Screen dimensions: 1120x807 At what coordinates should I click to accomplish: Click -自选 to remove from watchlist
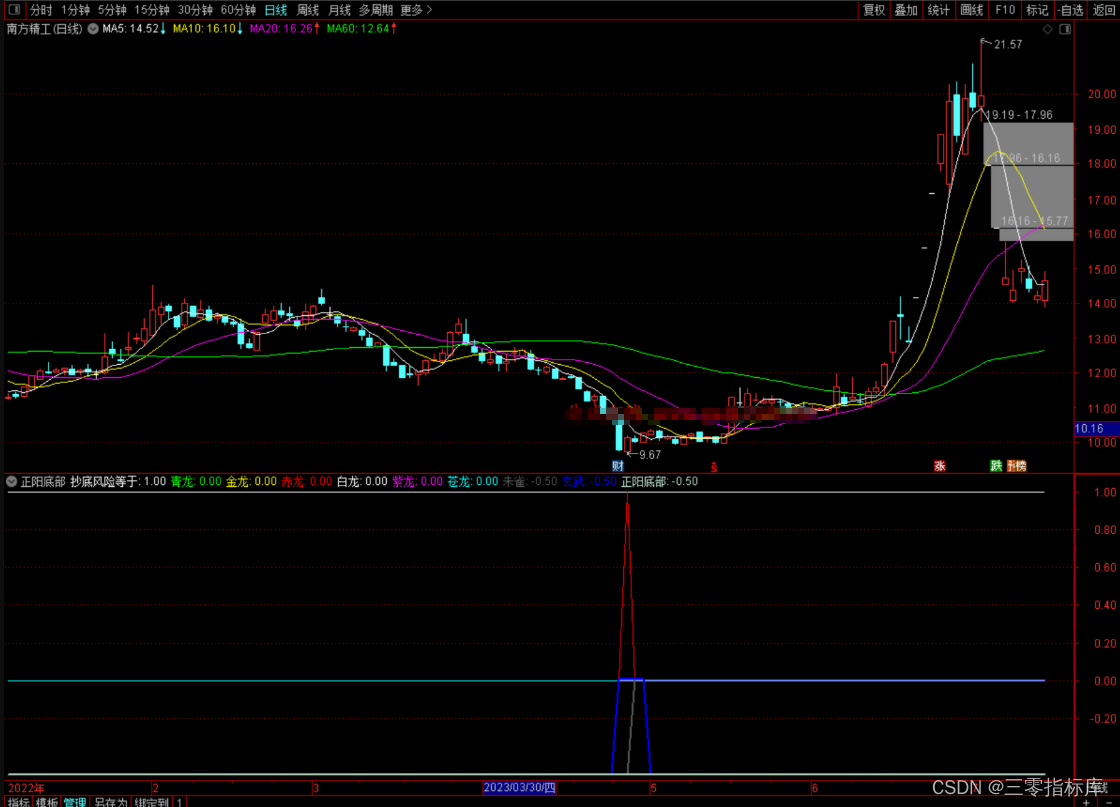[x=1071, y=10]
